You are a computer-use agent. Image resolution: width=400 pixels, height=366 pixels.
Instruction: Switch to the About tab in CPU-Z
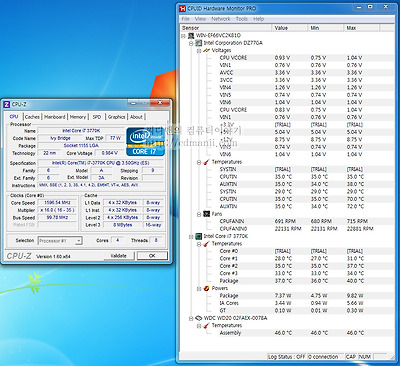[x=136, y=117]
